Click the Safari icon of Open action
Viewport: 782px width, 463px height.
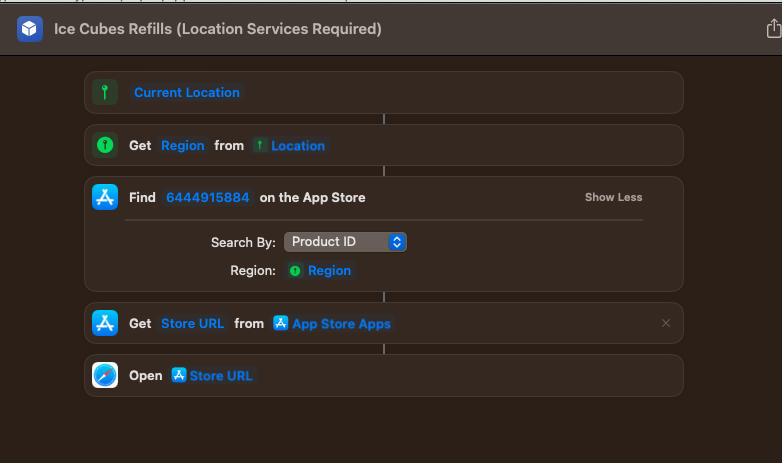coord(105,375)
